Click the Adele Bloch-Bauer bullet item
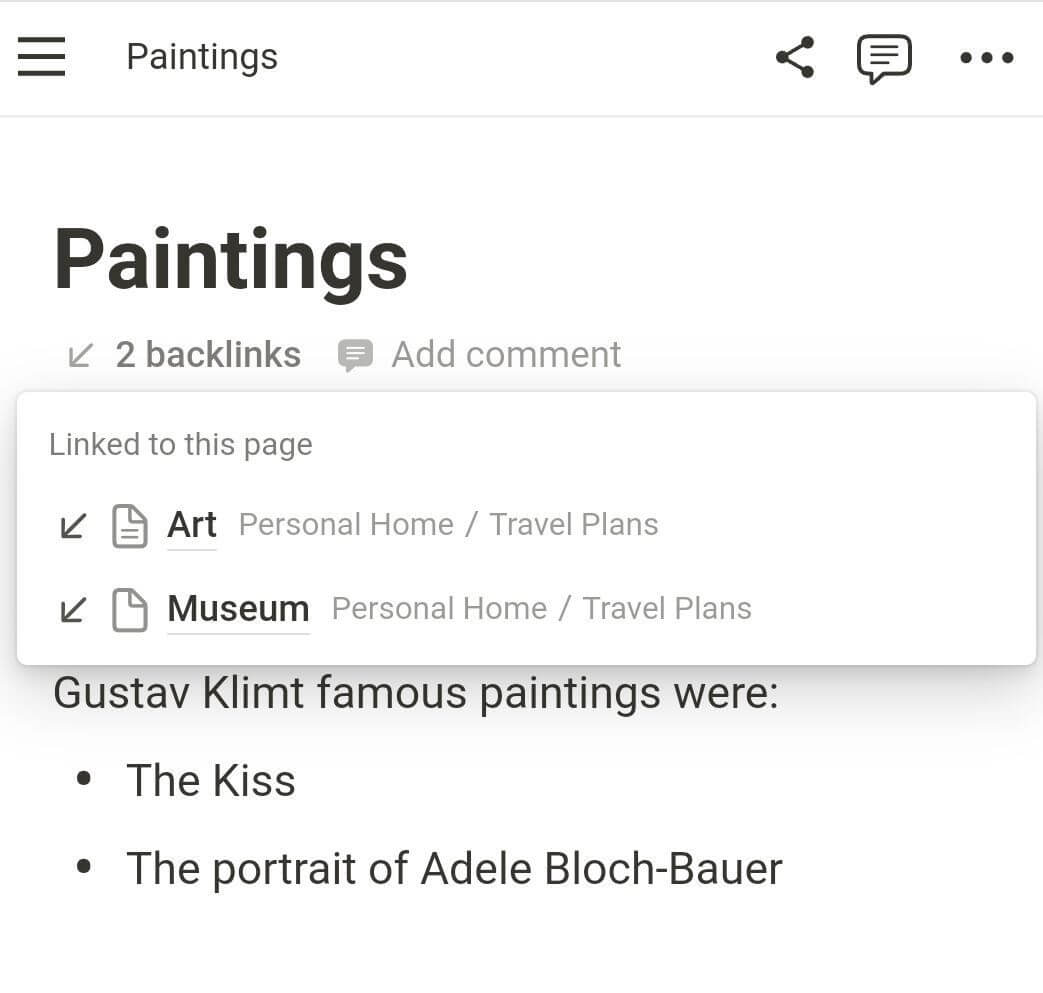 click(x=454, y=869)
